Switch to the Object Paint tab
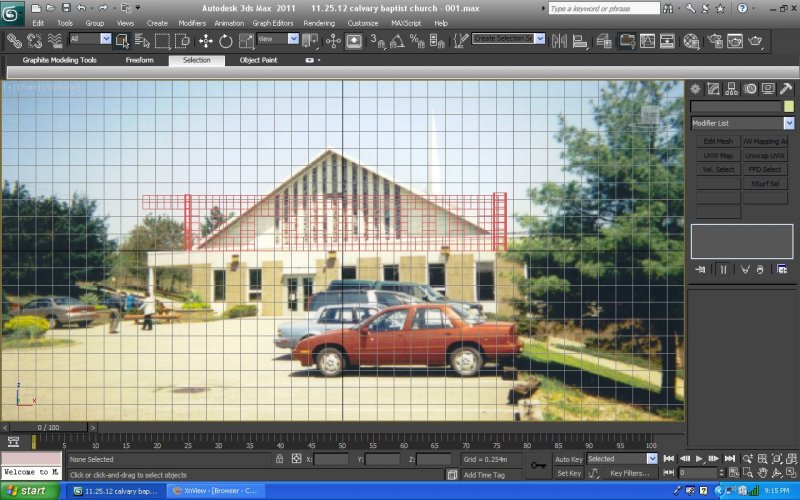The width and height of the screenshot is (800, 500). [x=258, y=60]
